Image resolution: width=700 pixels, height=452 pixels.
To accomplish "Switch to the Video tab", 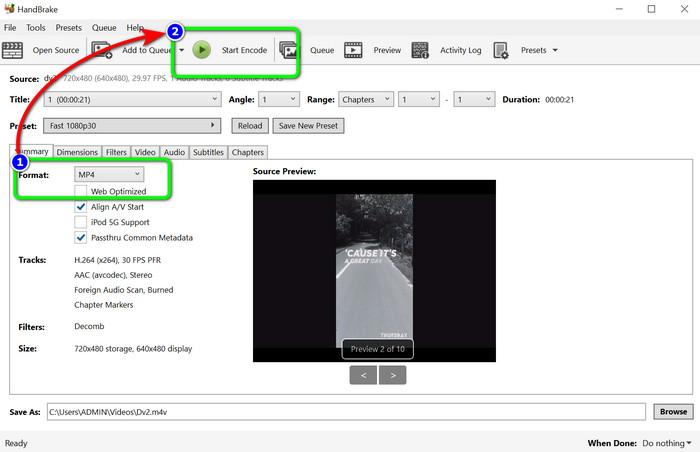I will (x=145, y=152).
